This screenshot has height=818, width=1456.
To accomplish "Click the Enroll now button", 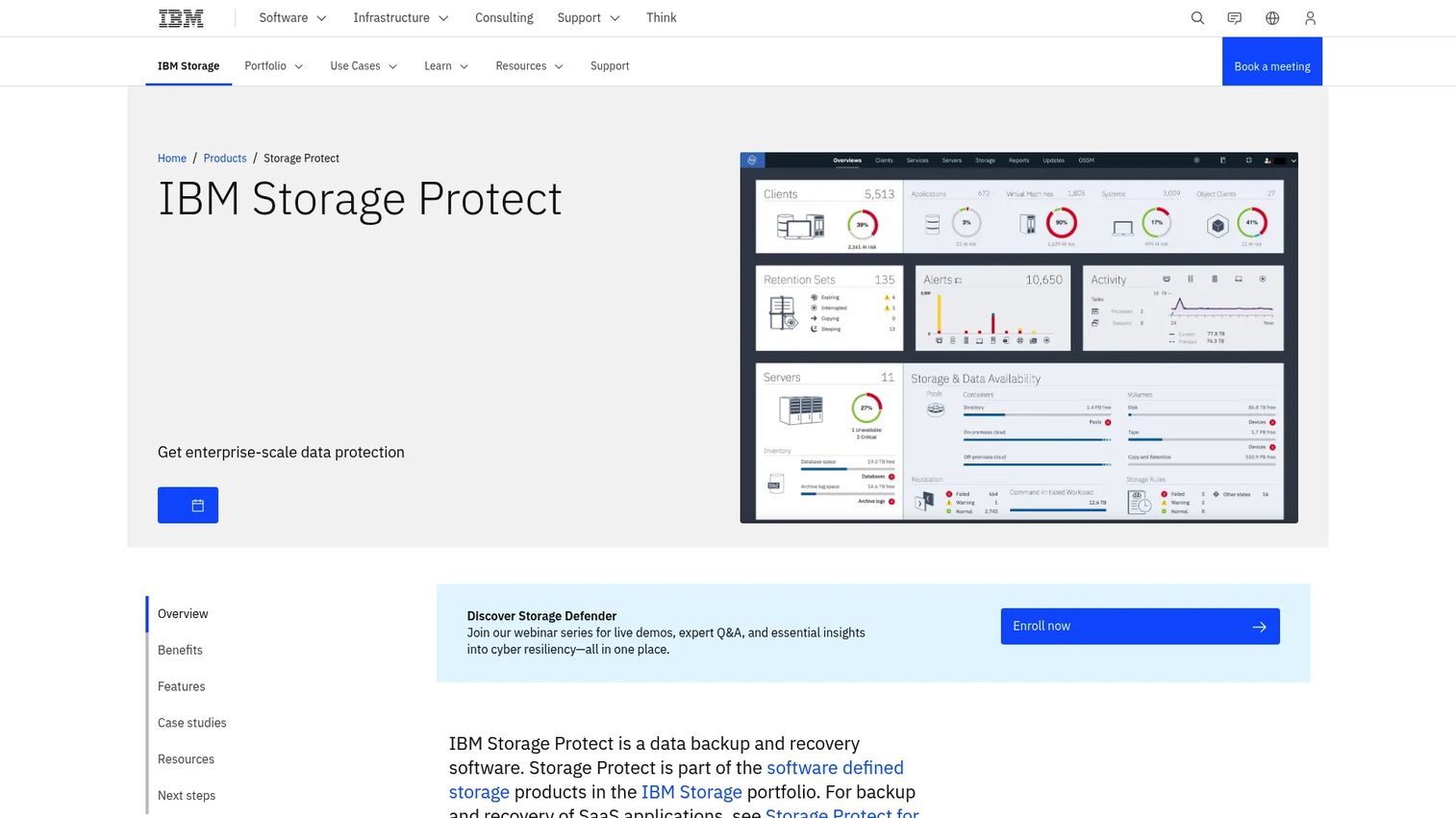I will point(1140,627).
